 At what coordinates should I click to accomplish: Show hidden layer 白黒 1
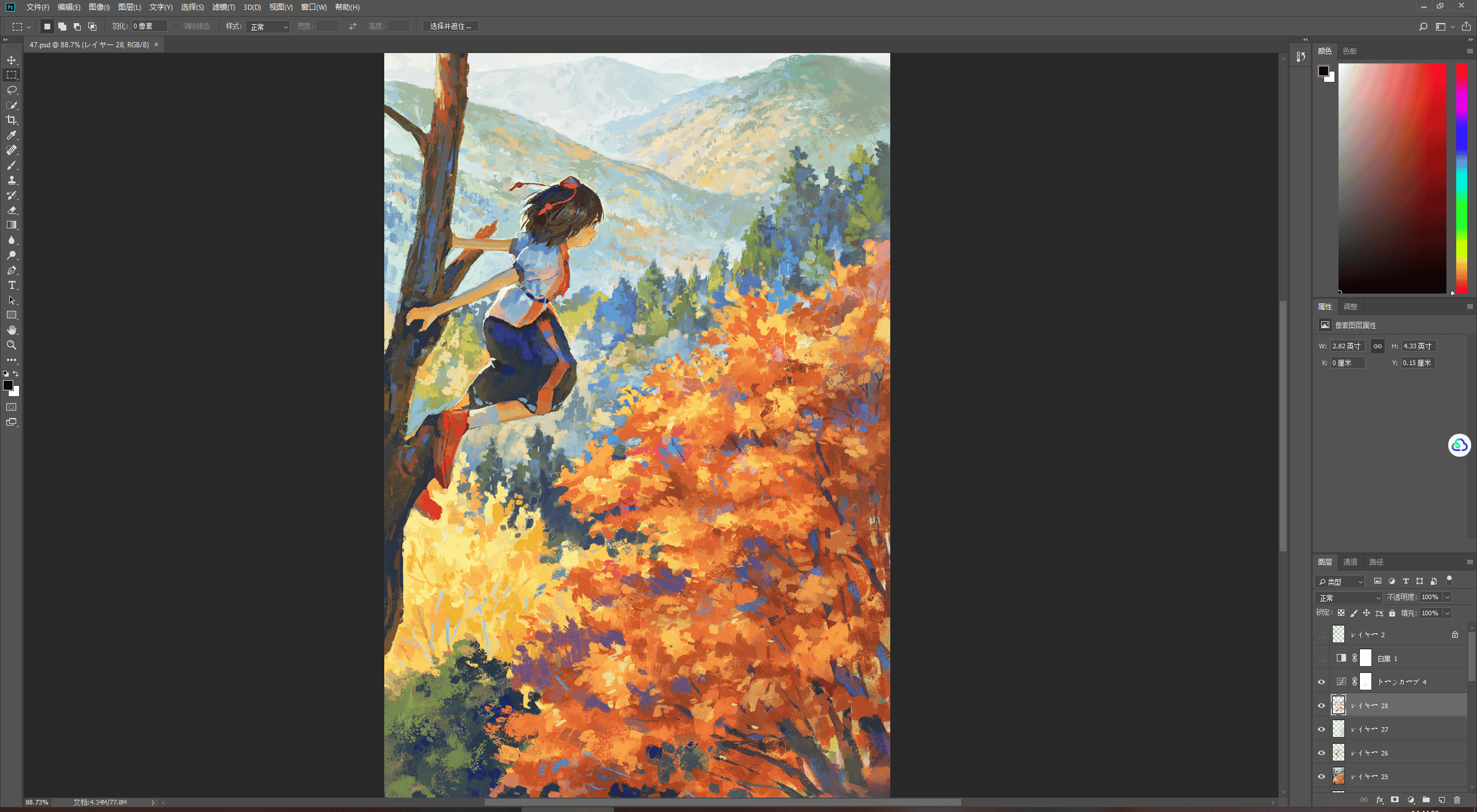click(1321, 658)
